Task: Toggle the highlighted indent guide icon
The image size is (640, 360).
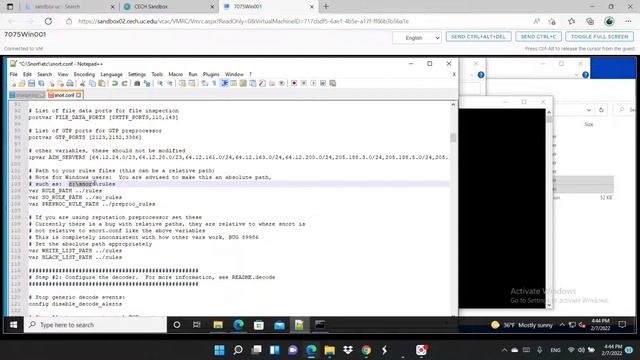Action: click(x=224, y=83)
